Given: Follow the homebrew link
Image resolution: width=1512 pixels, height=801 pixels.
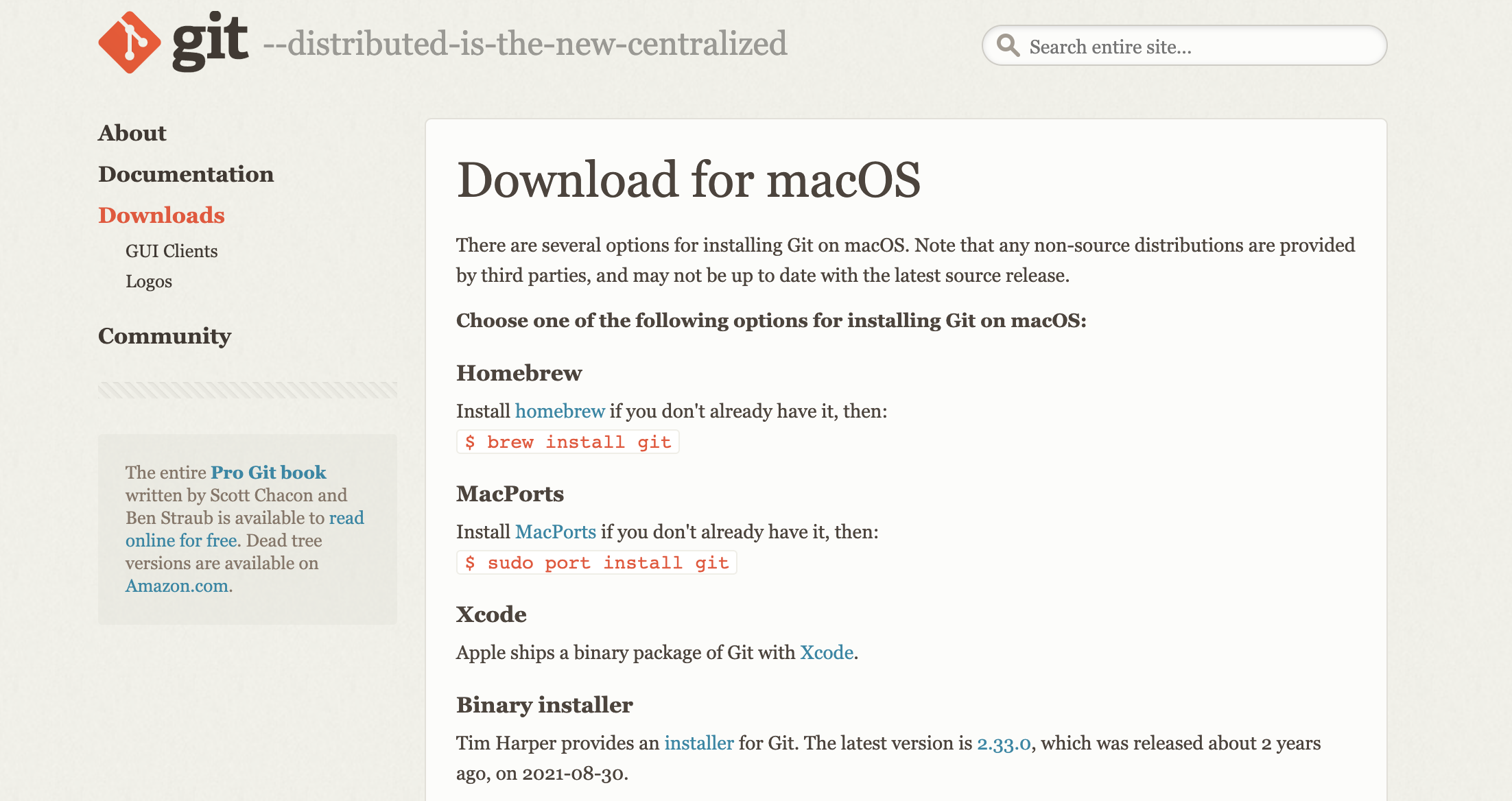Looking at the screenshot, I should click(x=560, y=411).
